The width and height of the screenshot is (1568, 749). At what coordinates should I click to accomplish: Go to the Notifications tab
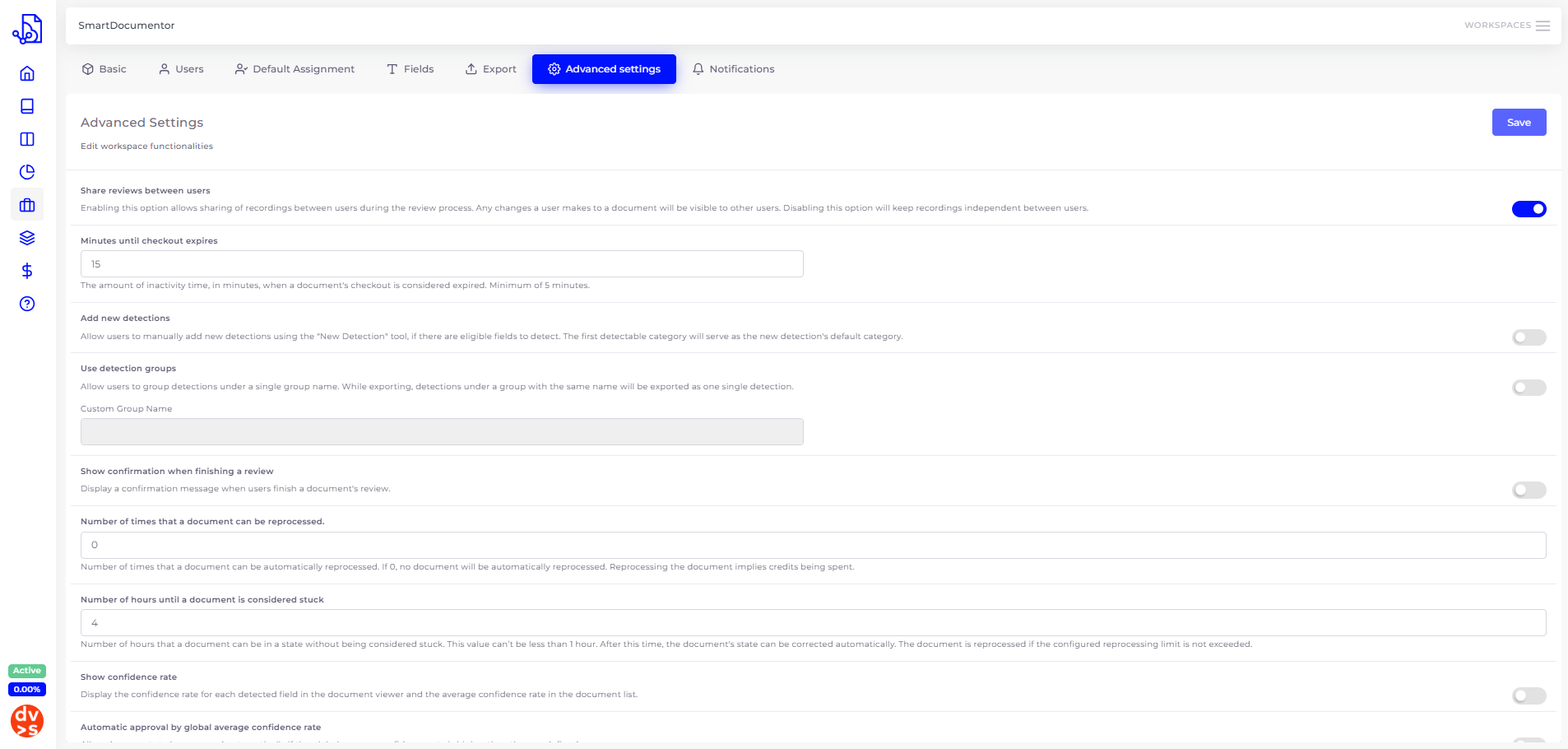(x=733, y=69)
